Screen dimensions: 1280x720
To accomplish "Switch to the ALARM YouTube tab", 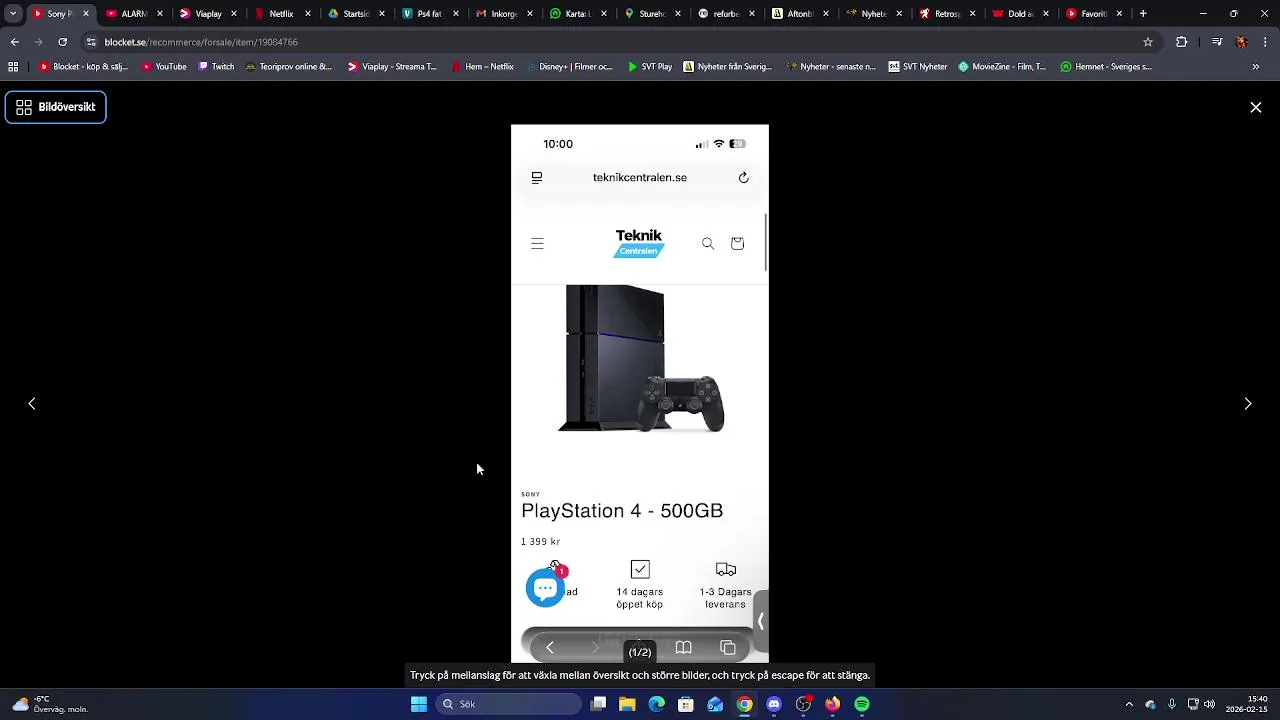I will (x=134, y=14).
